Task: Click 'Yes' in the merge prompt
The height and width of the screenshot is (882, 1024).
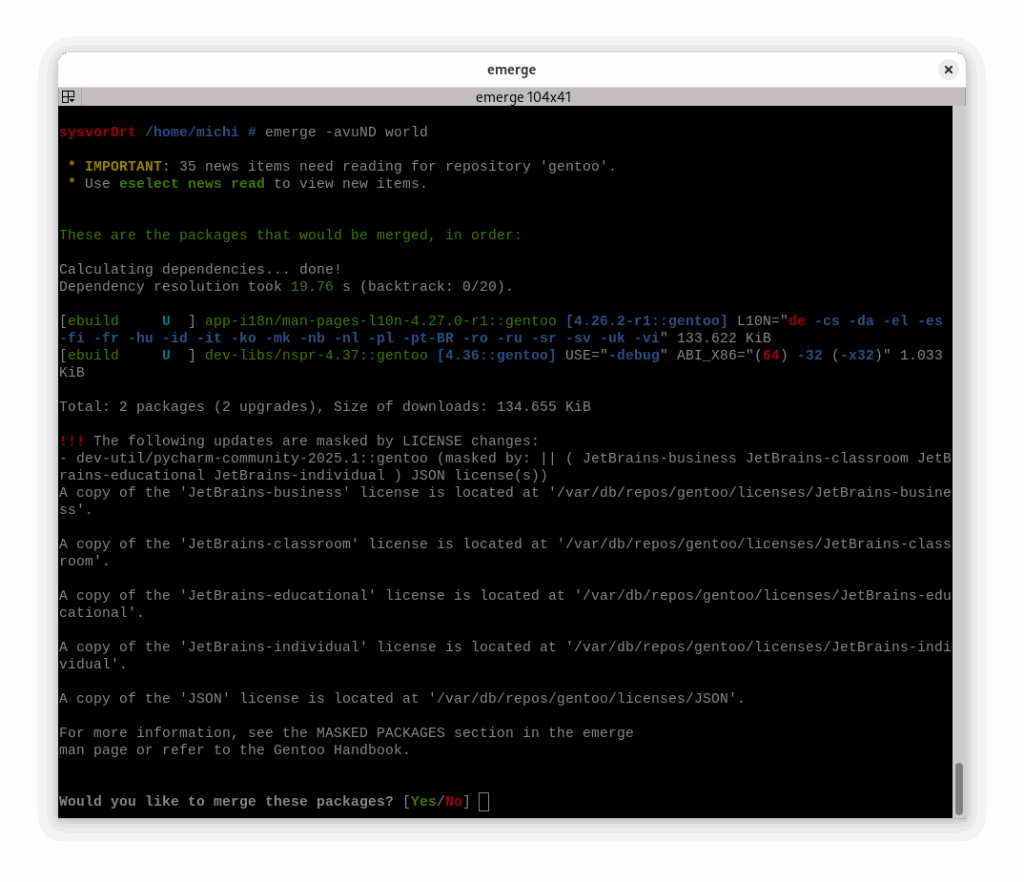Action: point(423,802)
